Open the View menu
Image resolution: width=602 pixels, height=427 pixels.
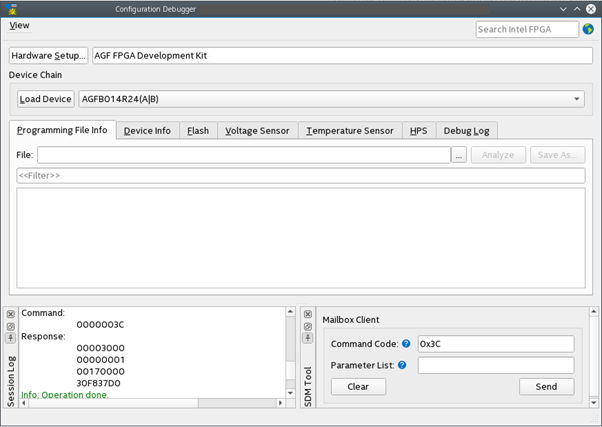pos(19,25)
